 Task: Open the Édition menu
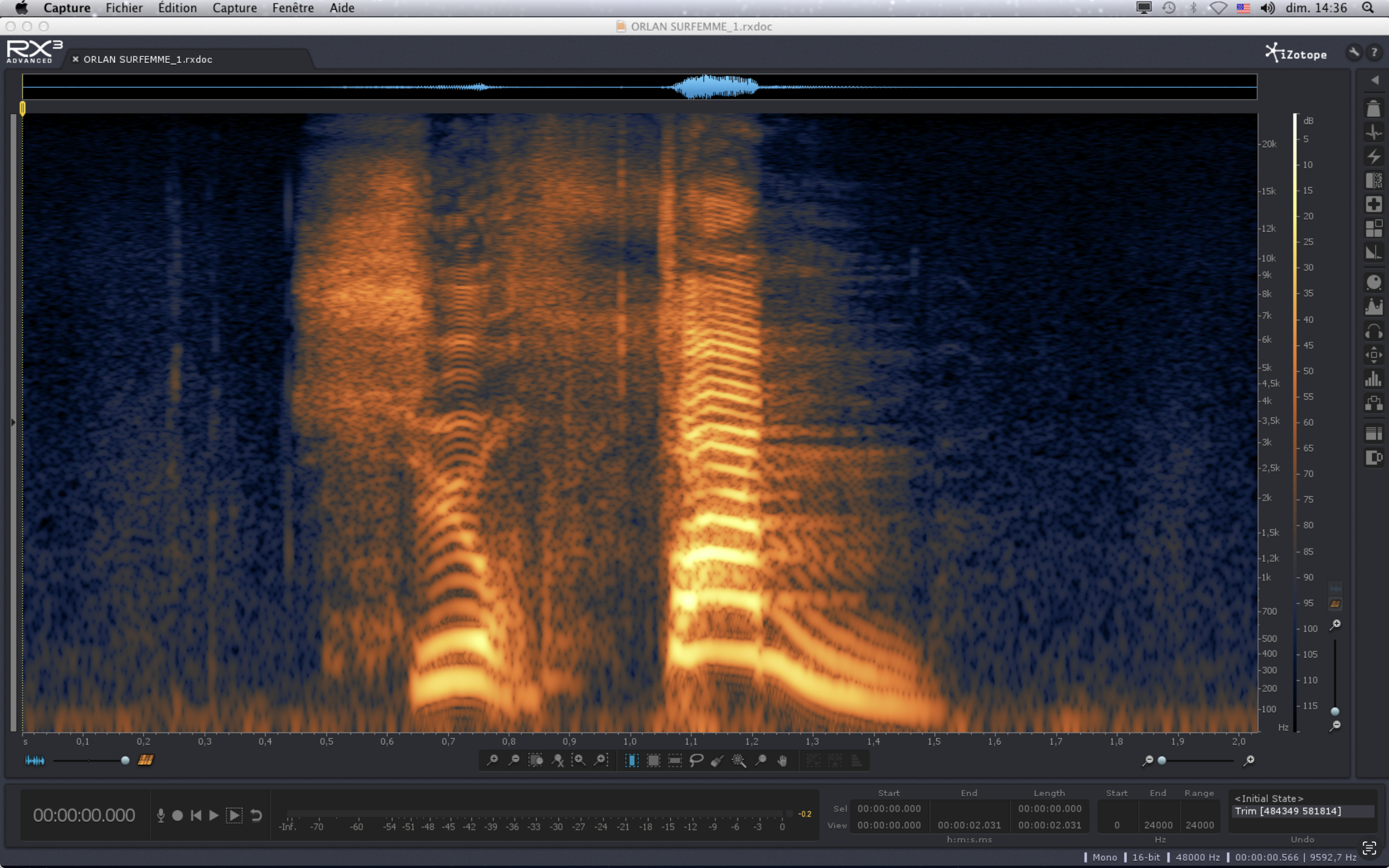point(178,8)
